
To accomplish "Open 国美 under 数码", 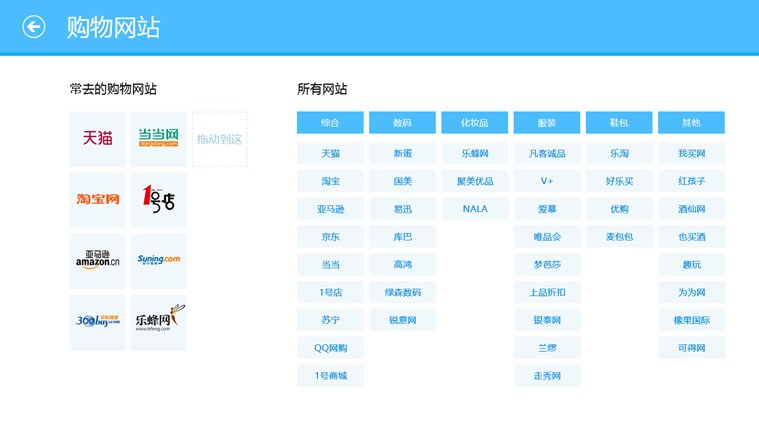I will (x=402, y=181).
